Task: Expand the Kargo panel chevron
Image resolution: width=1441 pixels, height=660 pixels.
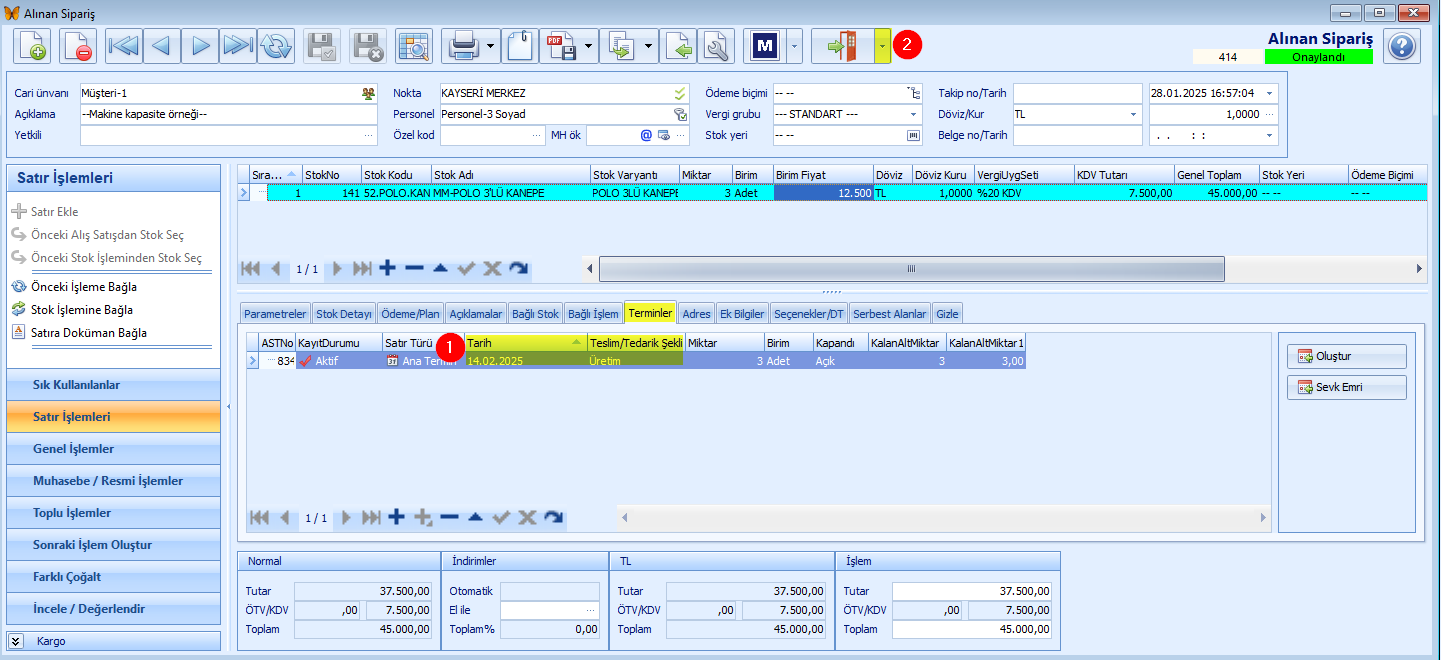Action: pos(16,641)
